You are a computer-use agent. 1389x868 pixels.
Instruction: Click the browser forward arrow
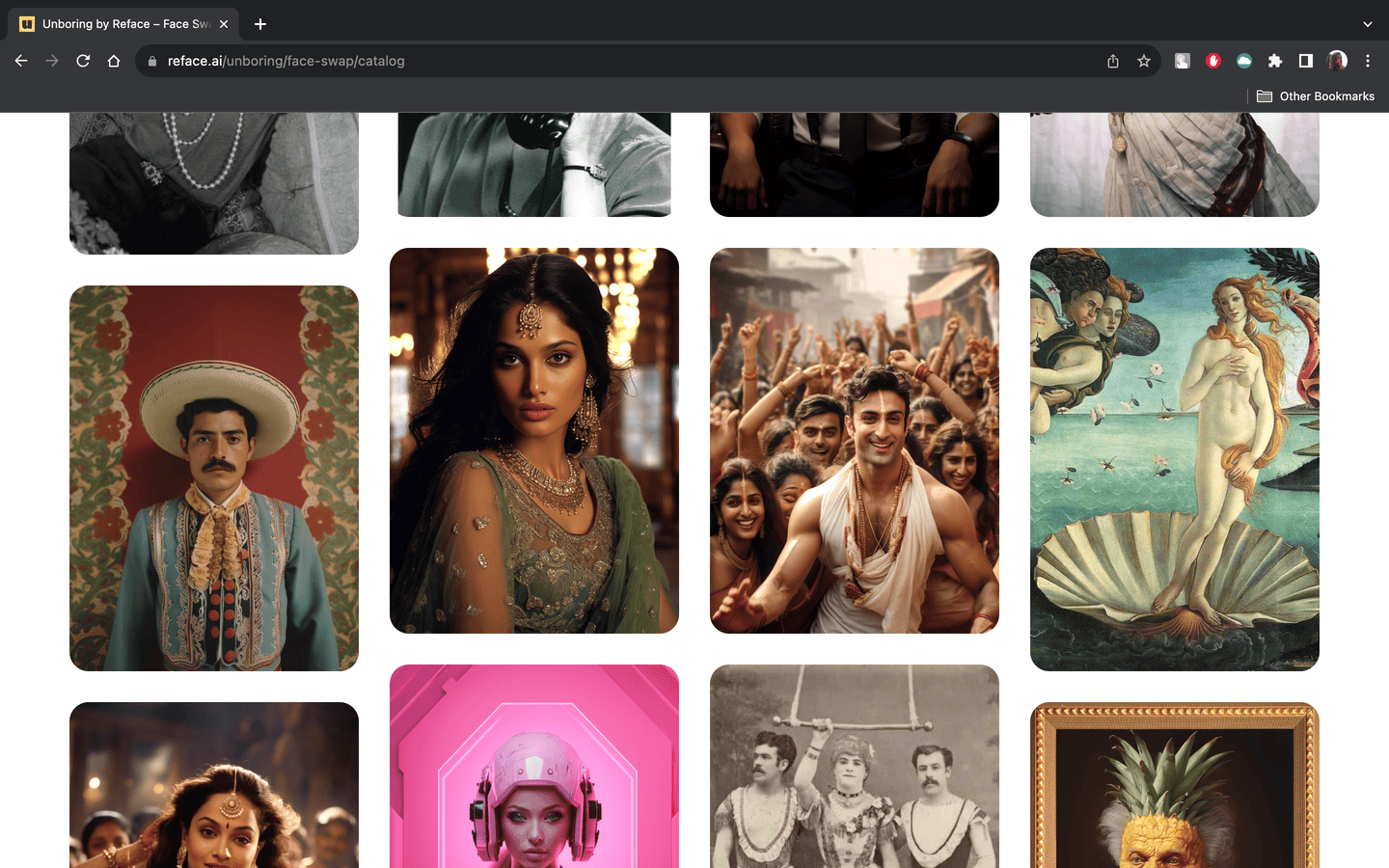tap(52, 61)
